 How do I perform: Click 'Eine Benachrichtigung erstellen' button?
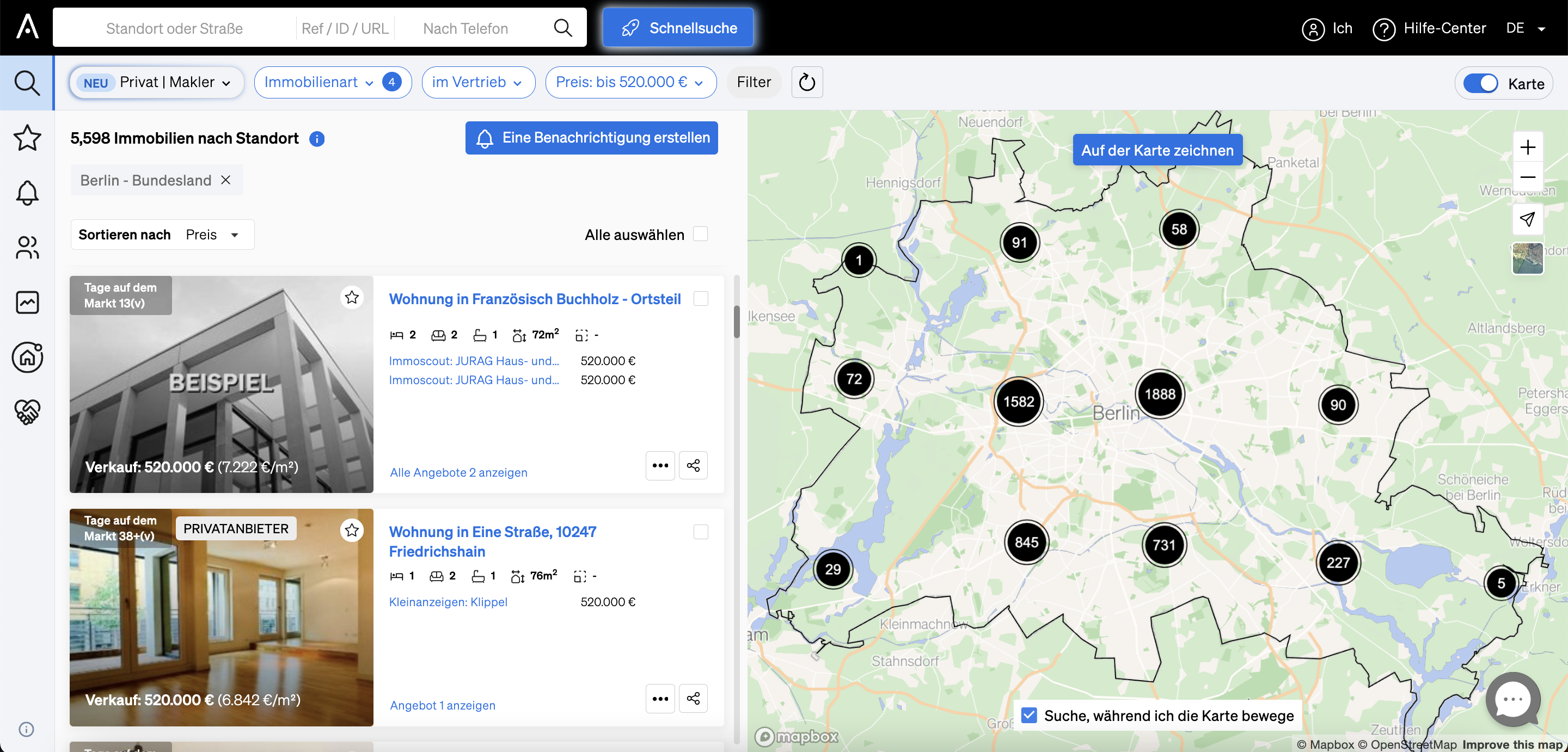pos(592,138)
